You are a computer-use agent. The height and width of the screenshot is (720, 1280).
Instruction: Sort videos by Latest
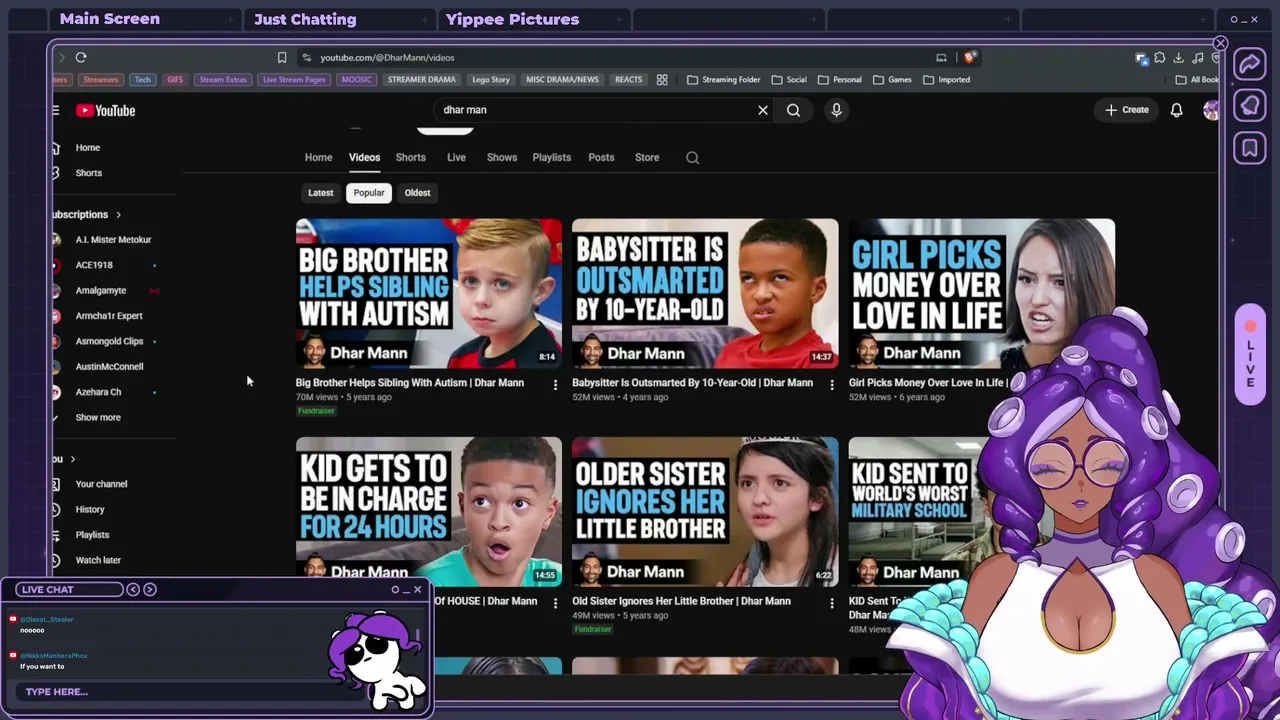pyautogui.click(x=321, y=193)
